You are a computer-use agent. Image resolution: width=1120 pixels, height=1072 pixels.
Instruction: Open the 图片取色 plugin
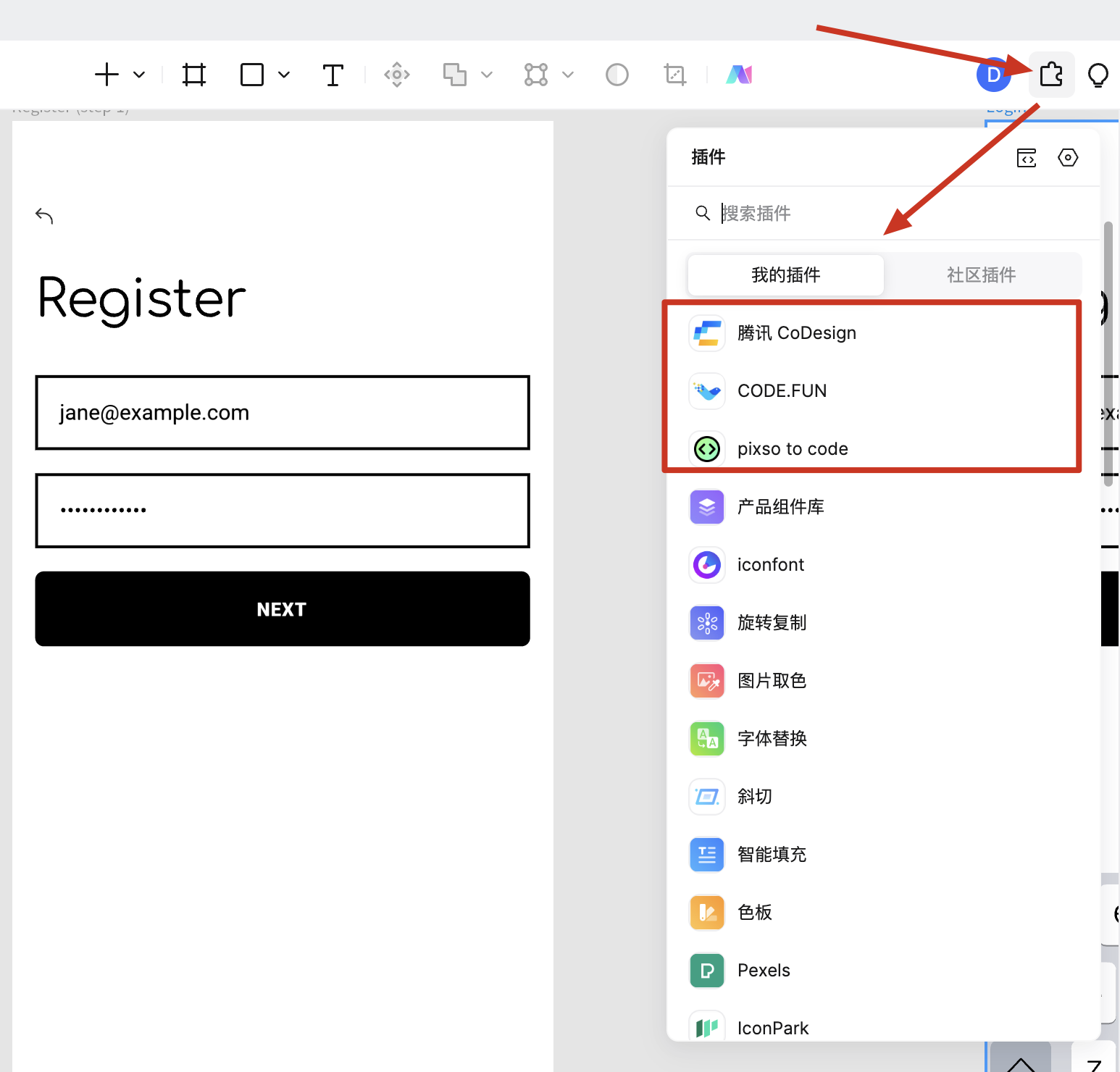point(884,681)
